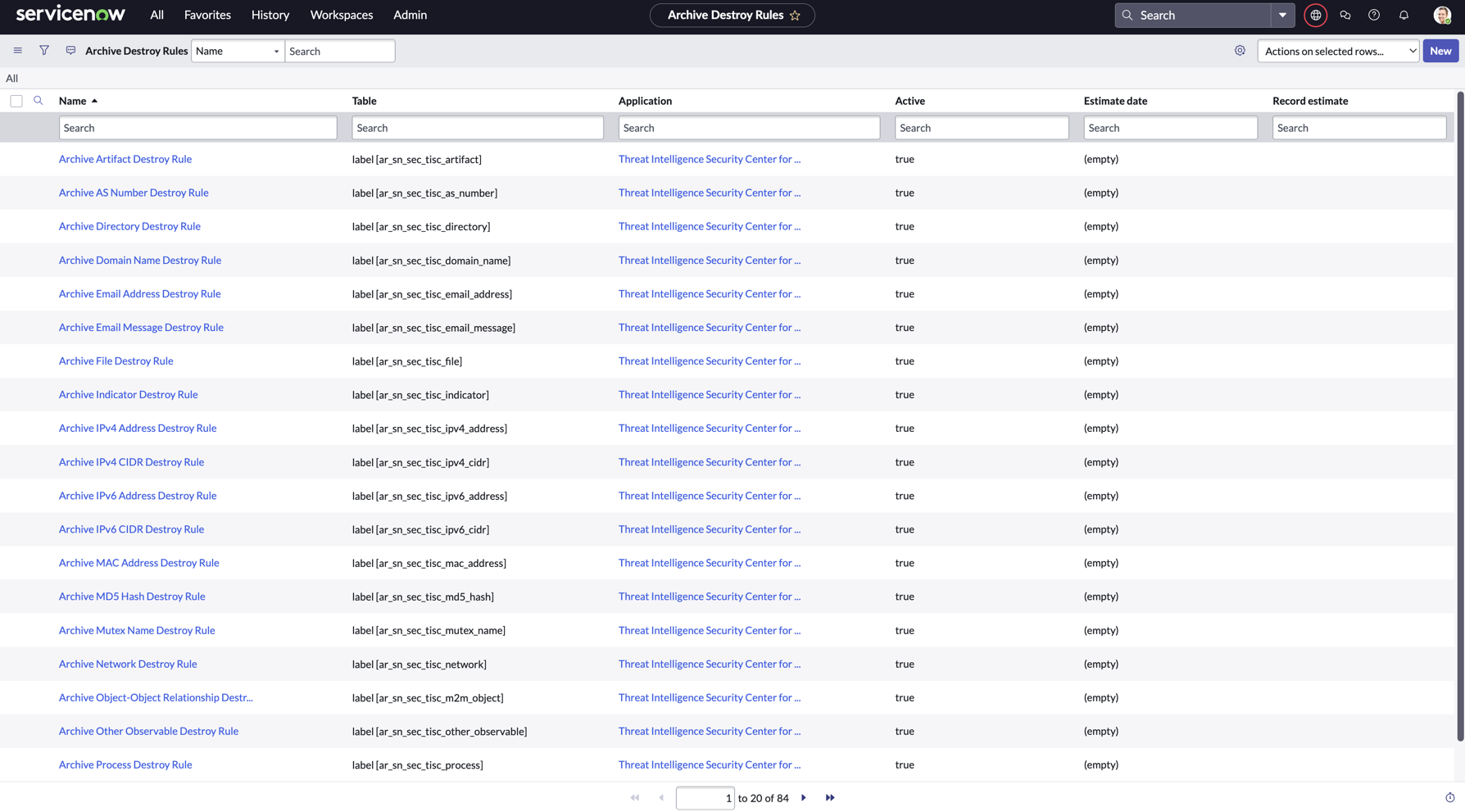Image resolution: width=1465 pixels, height=812 pixels.
Task: Favorite Archive Destroy Rules with the star
Action: click(795, 16)
